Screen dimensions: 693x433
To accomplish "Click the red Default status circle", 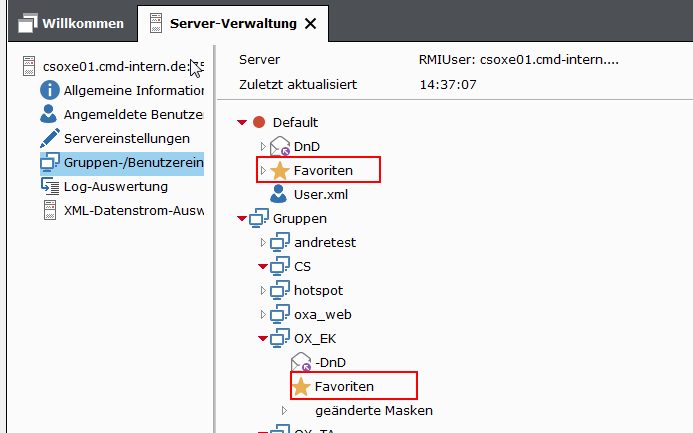I will point(259,122).
